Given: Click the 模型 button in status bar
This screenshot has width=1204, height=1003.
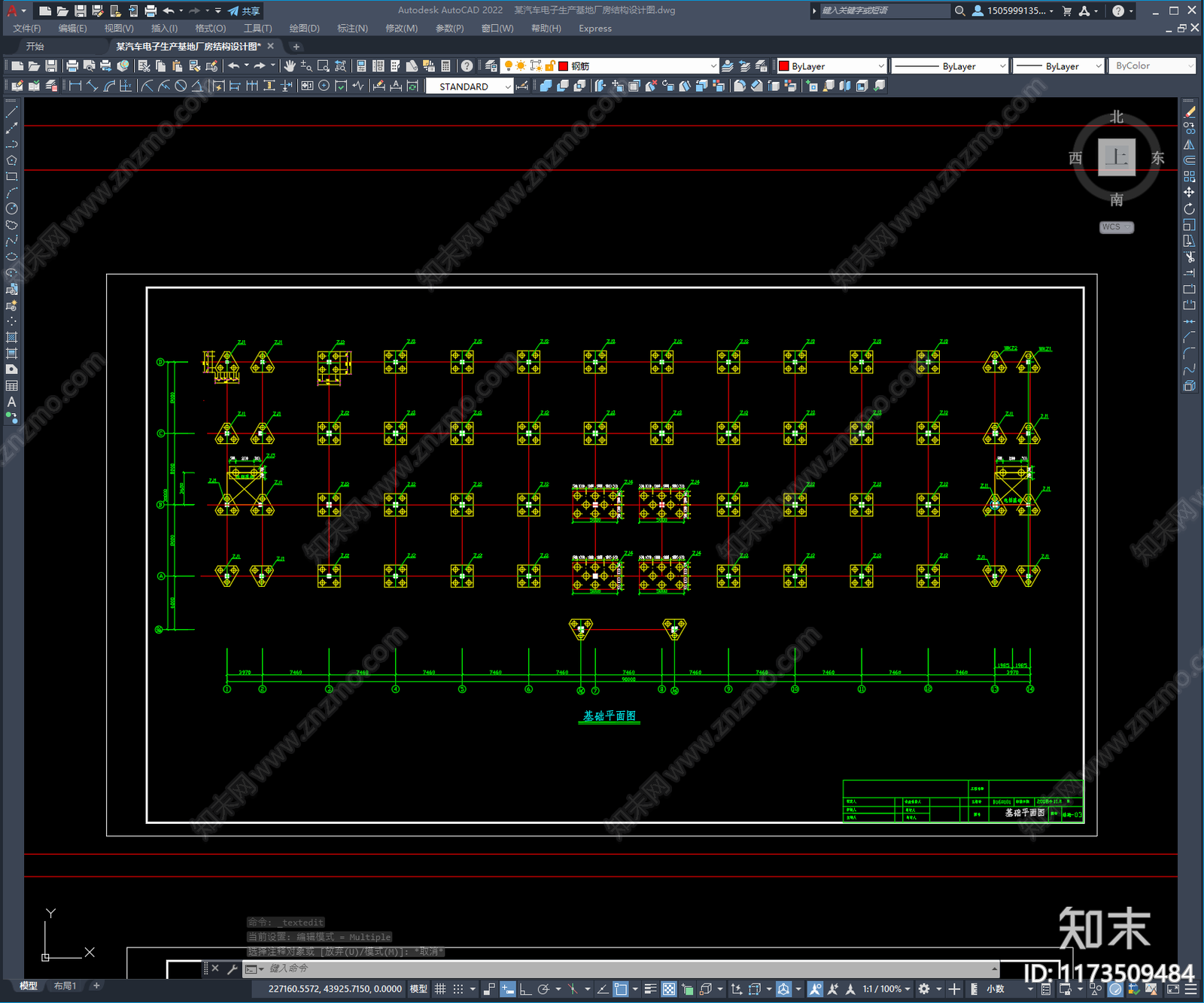Looking at the screenshot, I should point(418,989).
